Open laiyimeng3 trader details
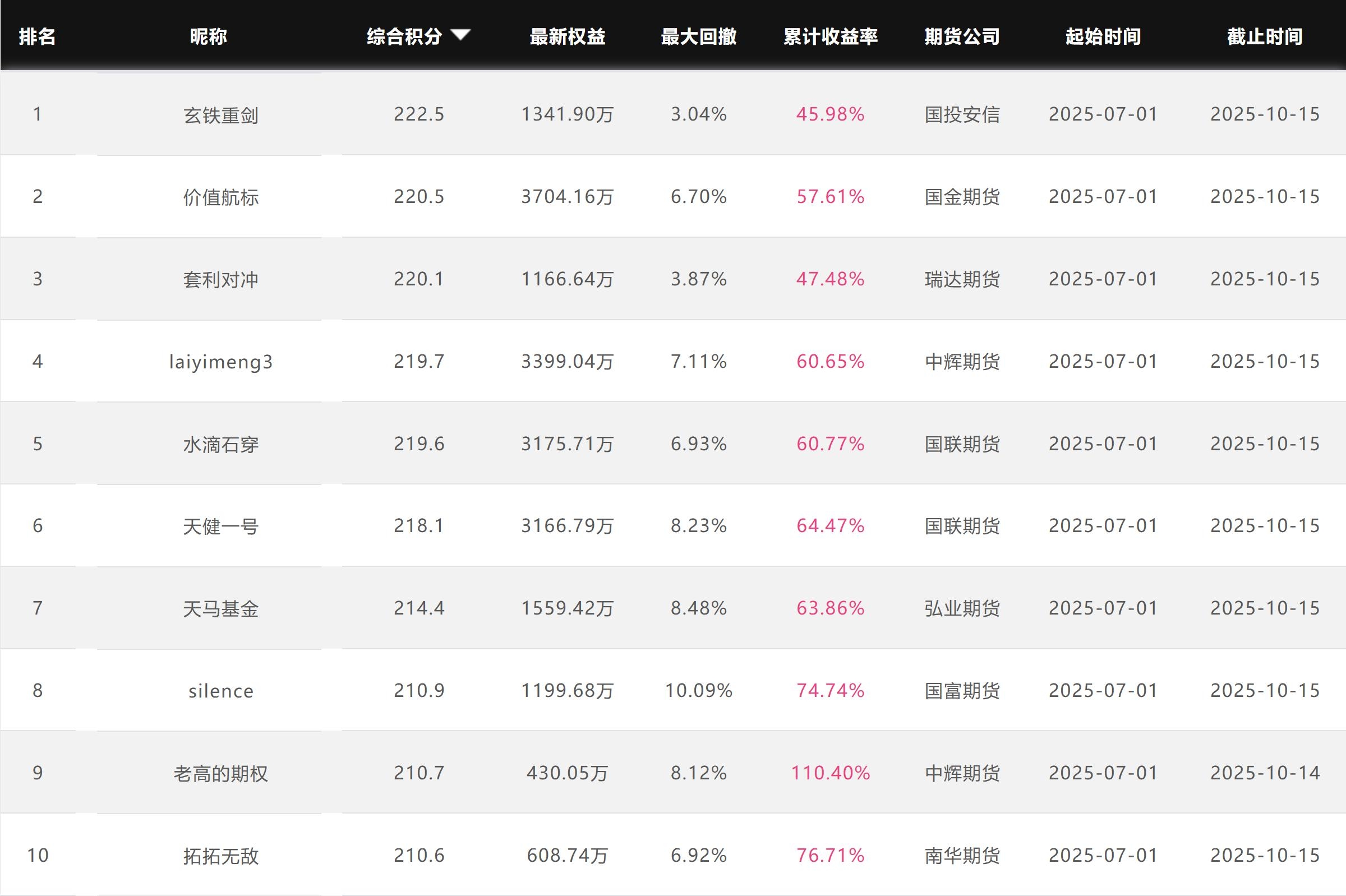The width and height of the screenshot is (1346, 896). pos(220,362)
